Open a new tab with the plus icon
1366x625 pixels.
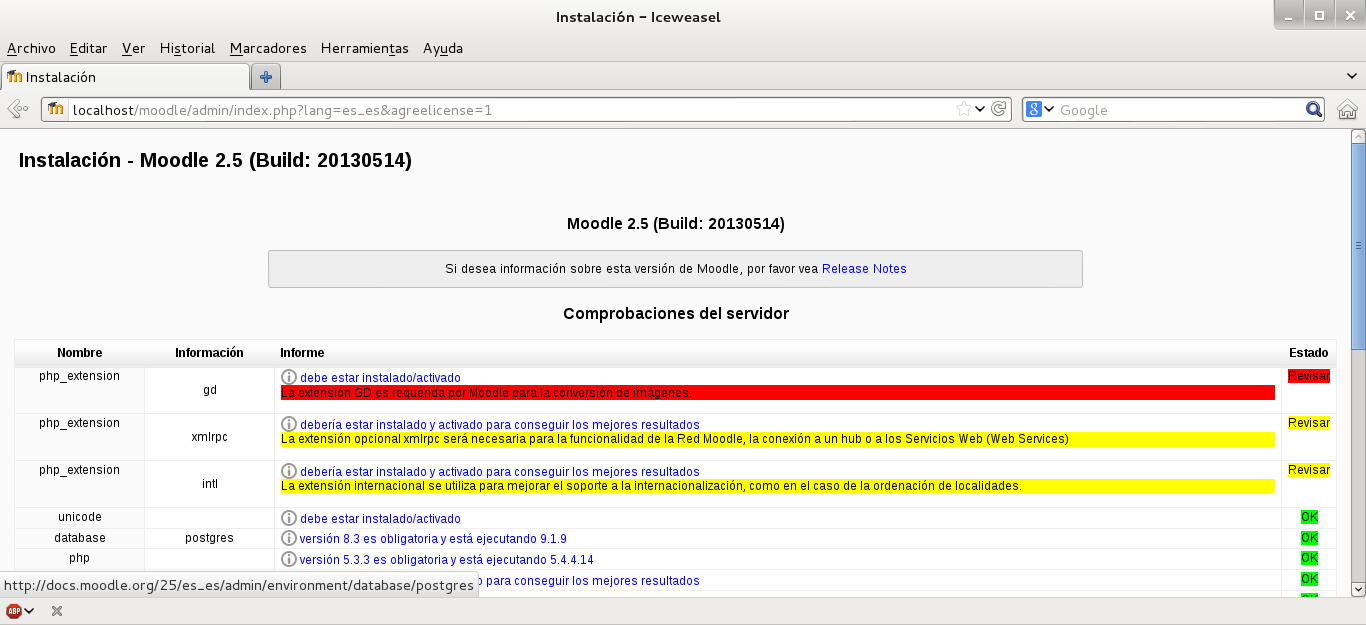[x=264, y=76]
